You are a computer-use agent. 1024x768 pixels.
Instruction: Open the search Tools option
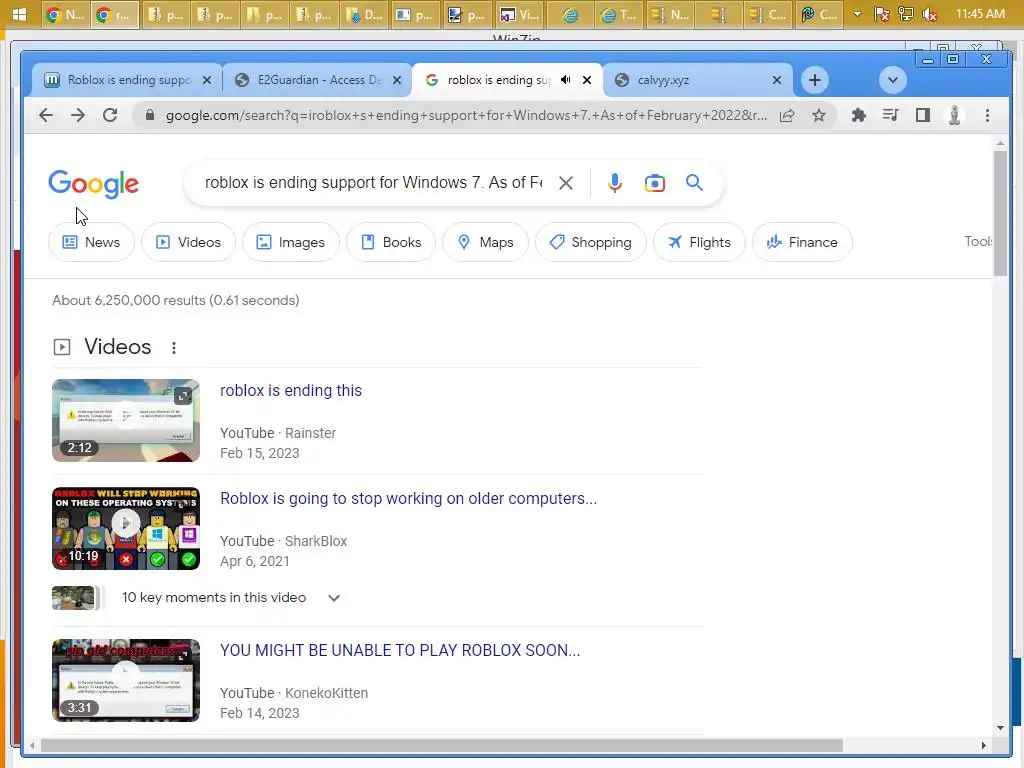click(978, 242)
